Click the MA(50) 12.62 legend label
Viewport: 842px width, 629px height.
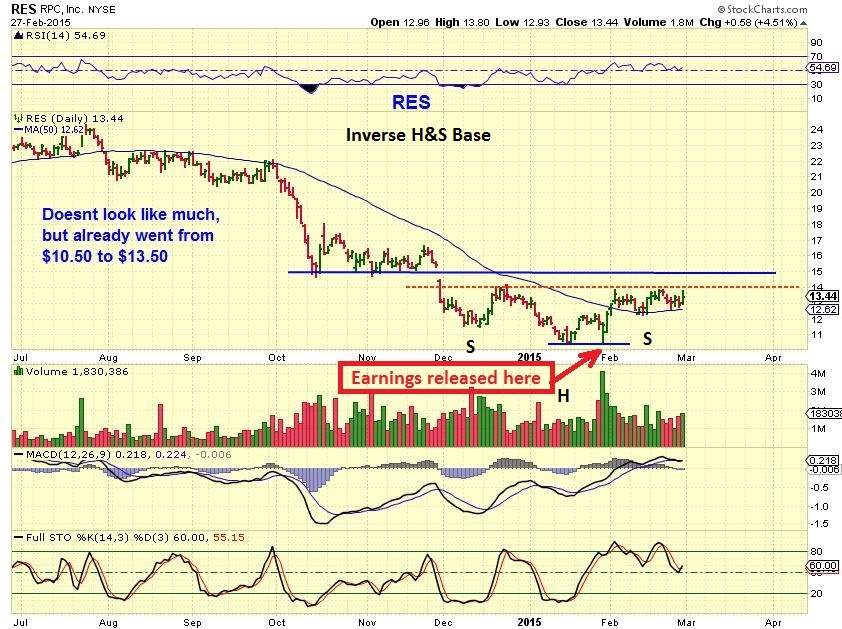click(x=54, y=129)
